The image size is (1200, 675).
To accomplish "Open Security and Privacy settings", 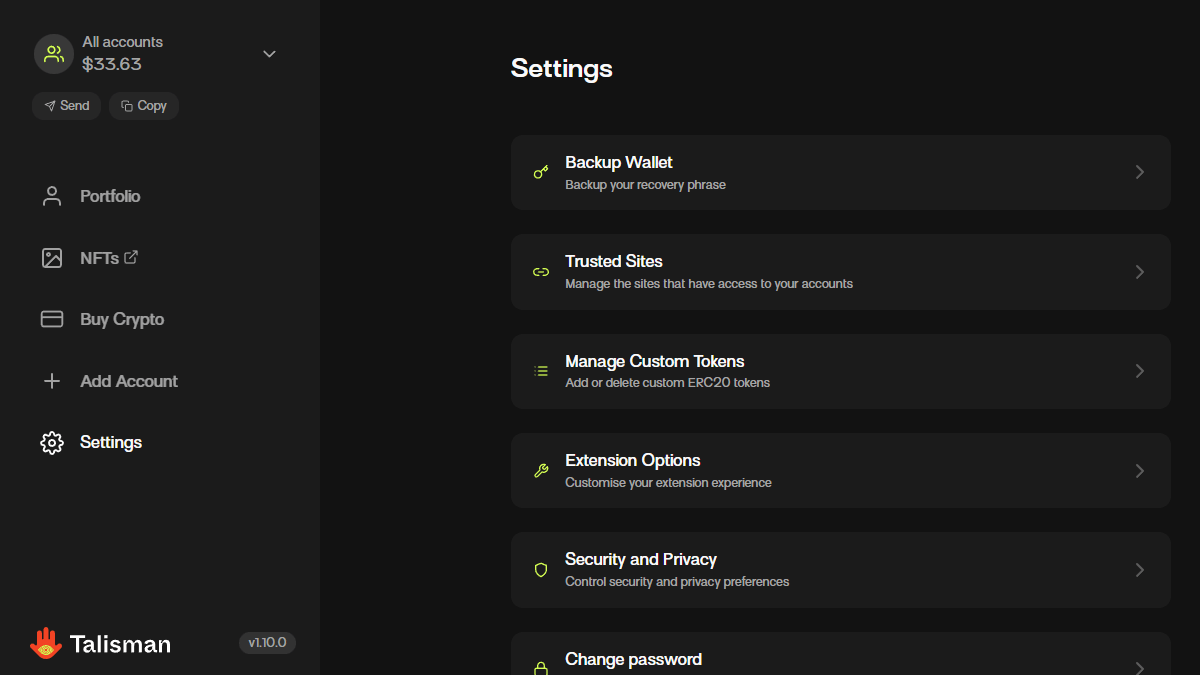I will 841,570.
